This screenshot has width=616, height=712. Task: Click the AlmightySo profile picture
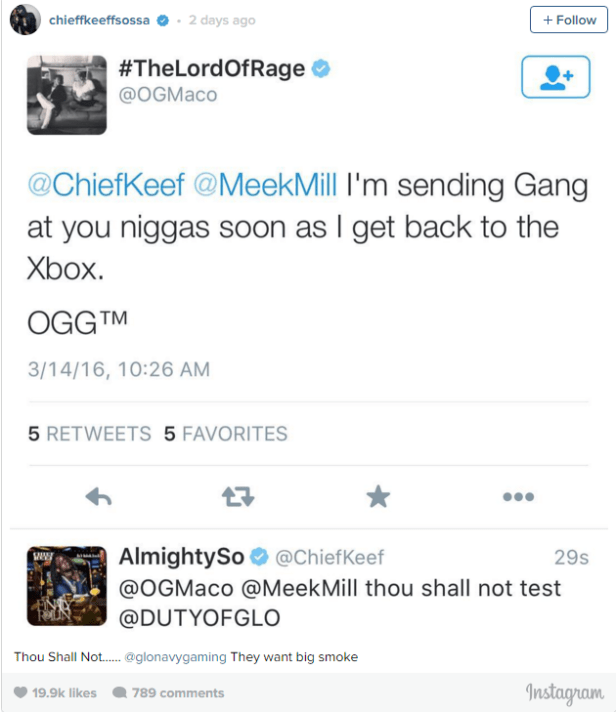coord(67,586)
